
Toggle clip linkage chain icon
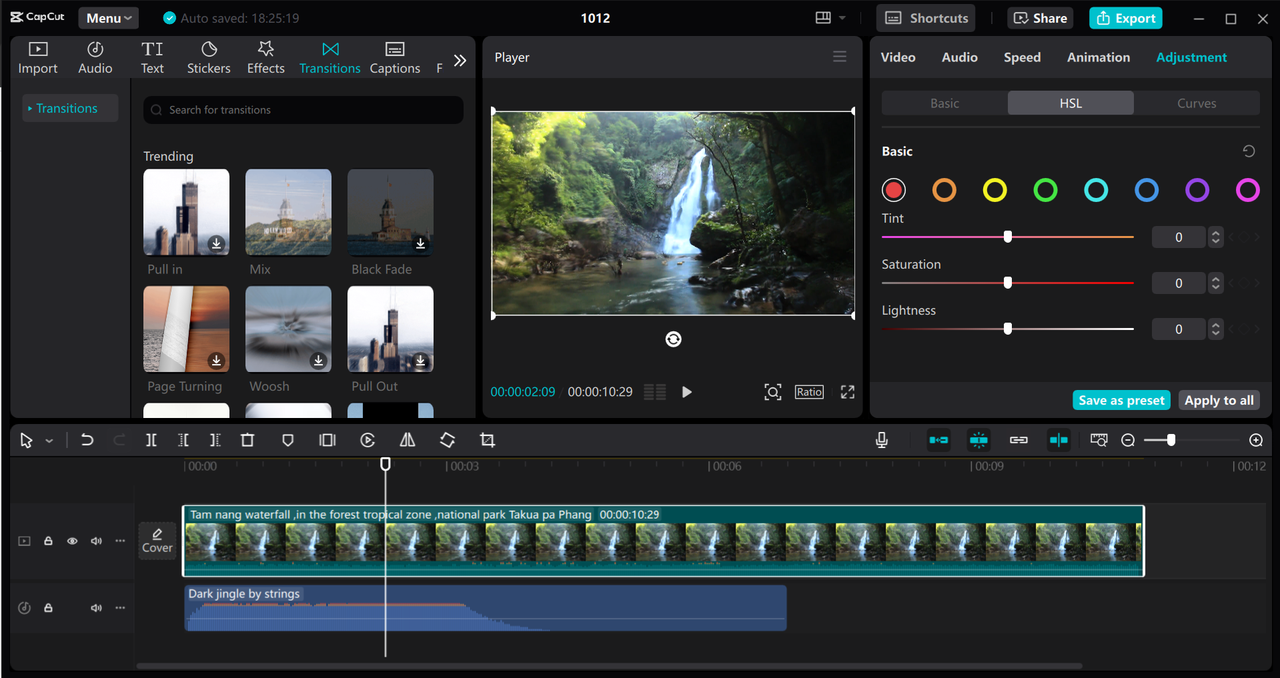point(1019,440)
